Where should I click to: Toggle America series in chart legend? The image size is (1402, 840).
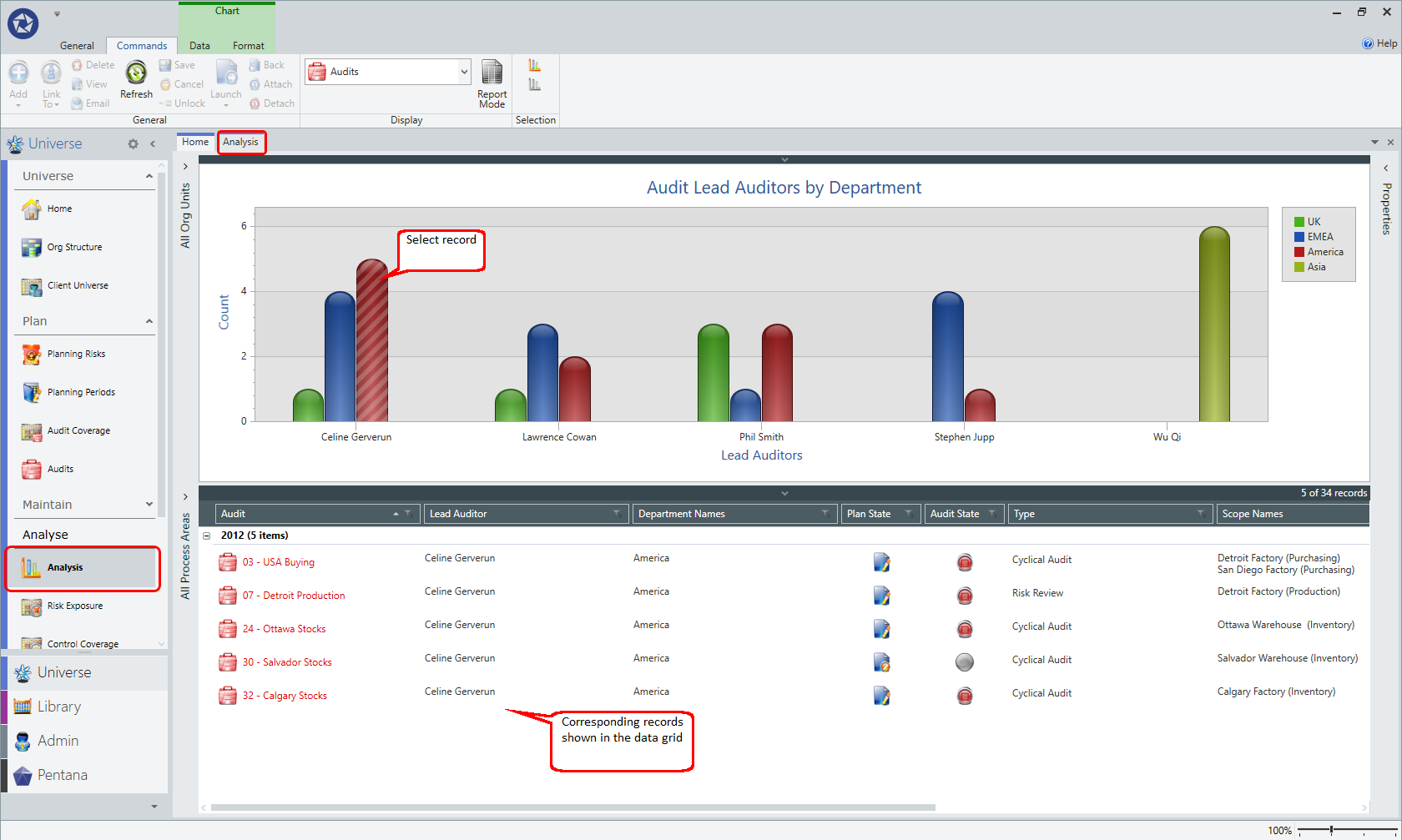click(x=1319, y=252)
